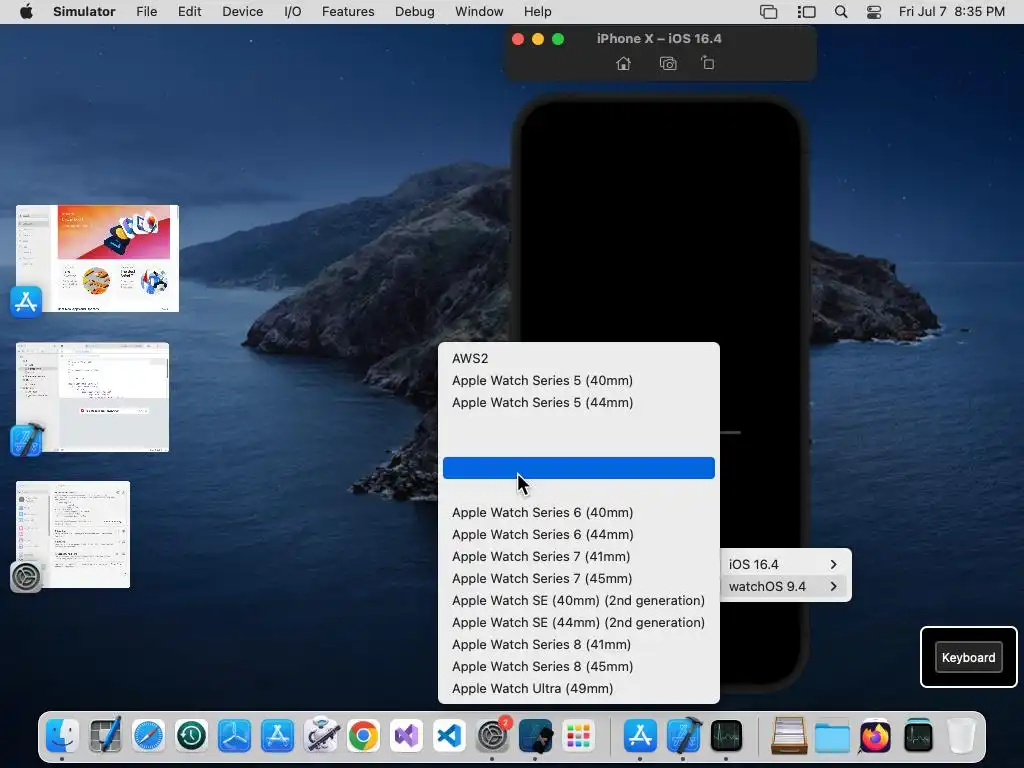
Task: Open Activity Monitor beside Xcode in Dock
Action: tap(726, 735)
